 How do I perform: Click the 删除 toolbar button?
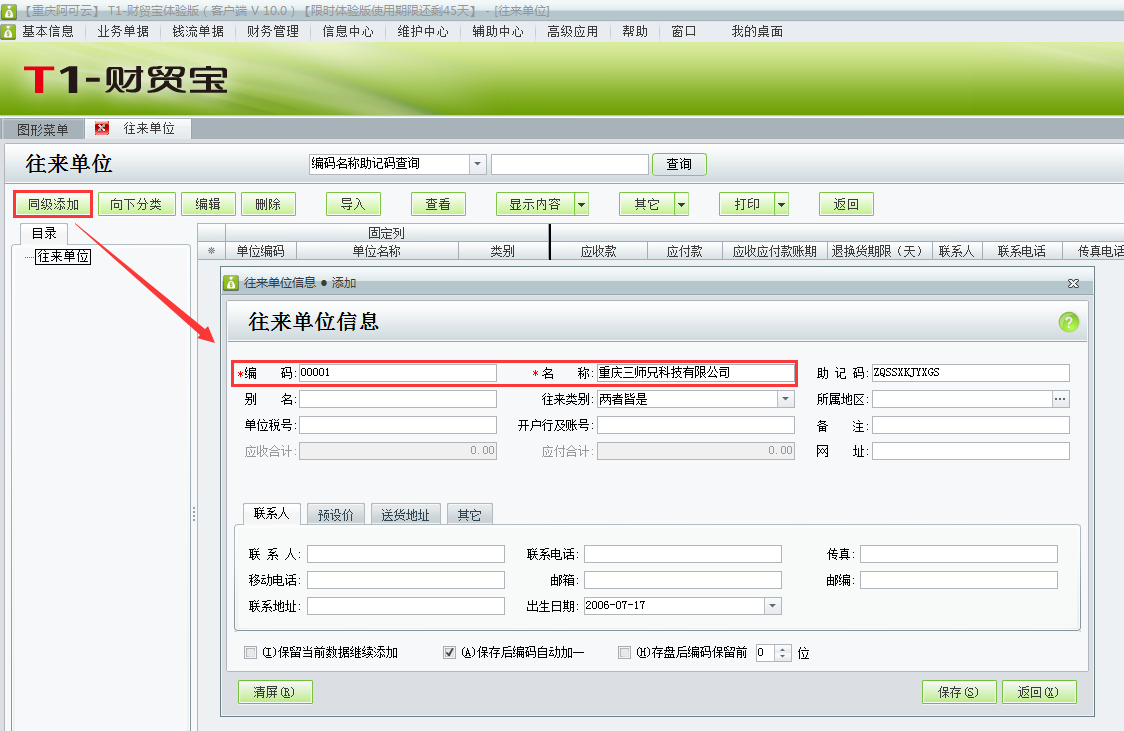pyautogui.click(x=266, y=203)
